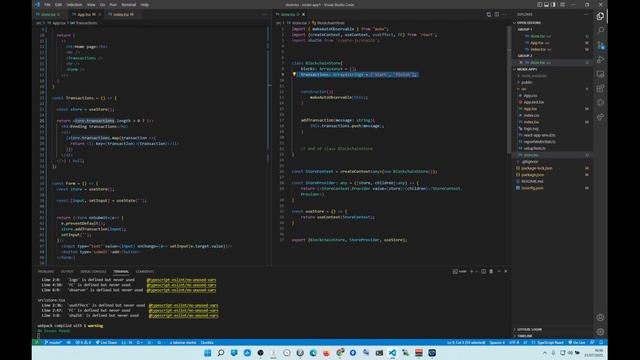Viewport: 640px width, 360px height.
Task: Click right editor vertical scrollbar
Action: pos(509,89)
